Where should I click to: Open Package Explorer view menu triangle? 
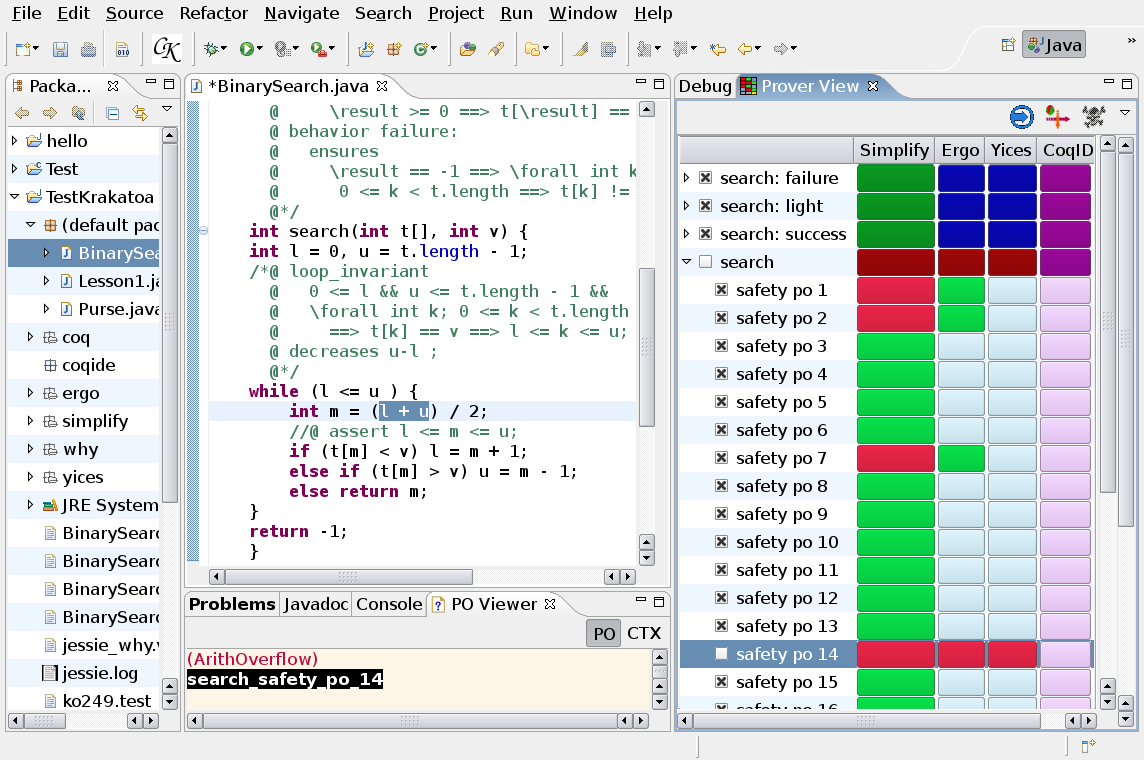point(166,109)
